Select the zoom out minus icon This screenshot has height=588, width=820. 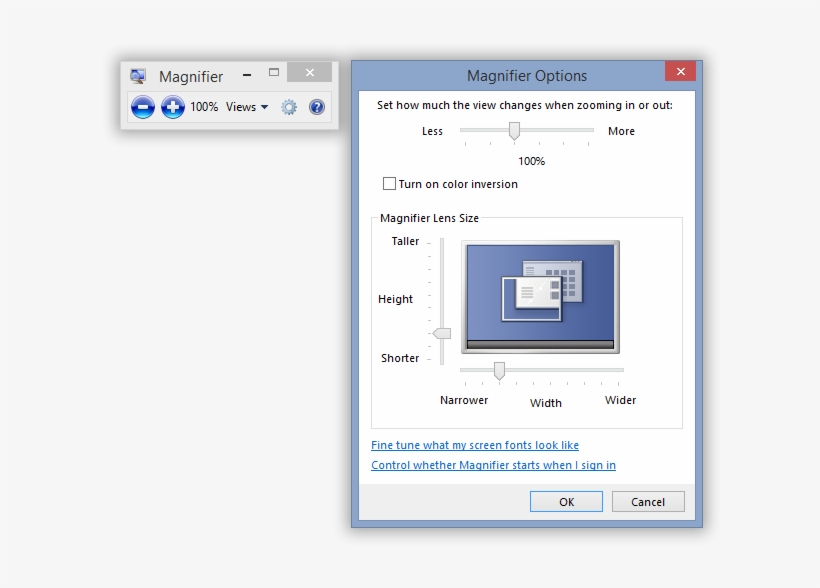(142, 107)
